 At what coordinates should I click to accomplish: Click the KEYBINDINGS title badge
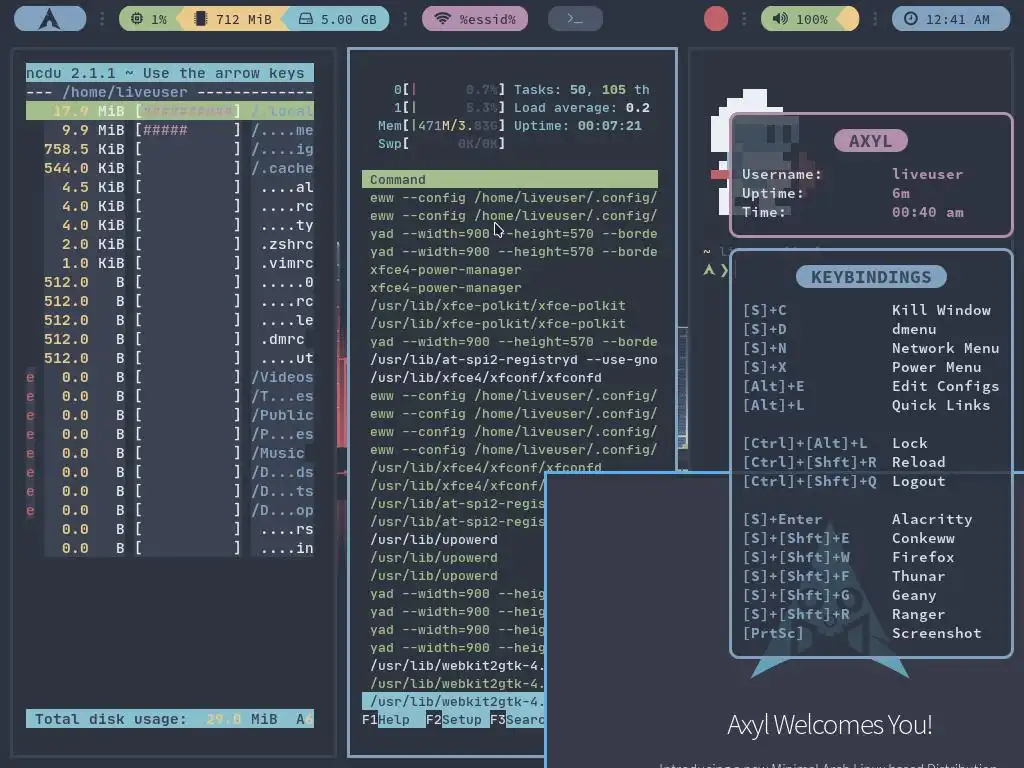pos(871,277)
